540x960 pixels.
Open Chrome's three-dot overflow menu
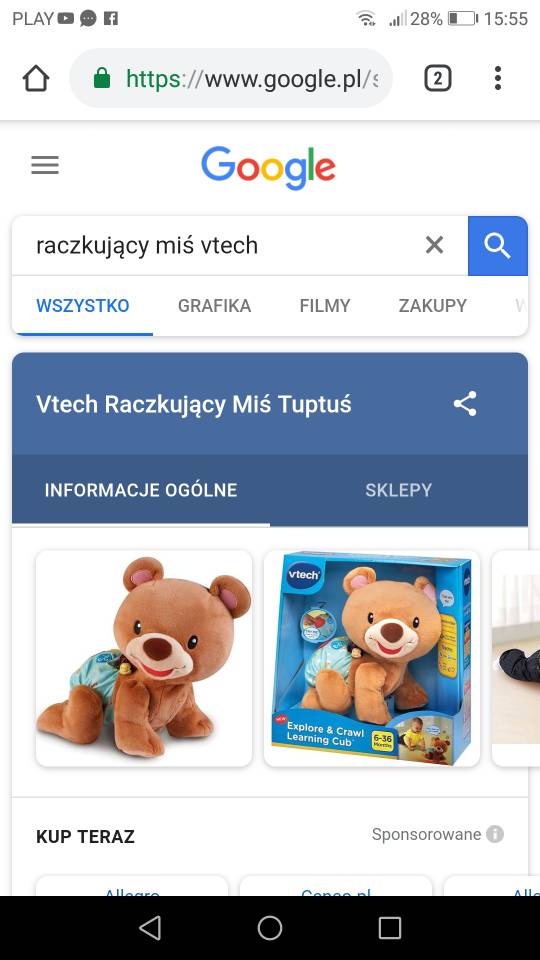498,78
